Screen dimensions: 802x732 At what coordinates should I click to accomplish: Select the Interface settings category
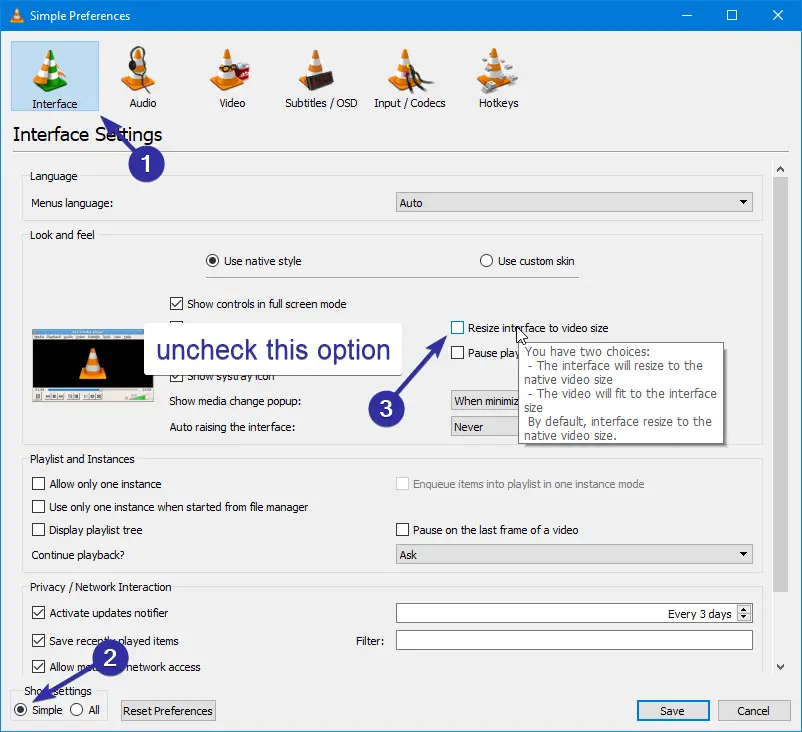pos(54,76)
